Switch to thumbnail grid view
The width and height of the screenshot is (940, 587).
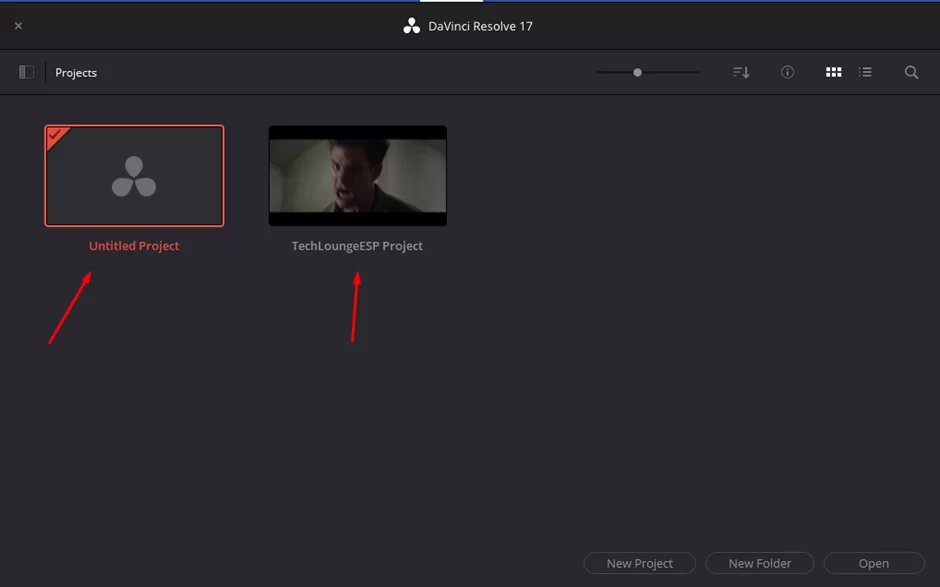click(x=833, y=72)
